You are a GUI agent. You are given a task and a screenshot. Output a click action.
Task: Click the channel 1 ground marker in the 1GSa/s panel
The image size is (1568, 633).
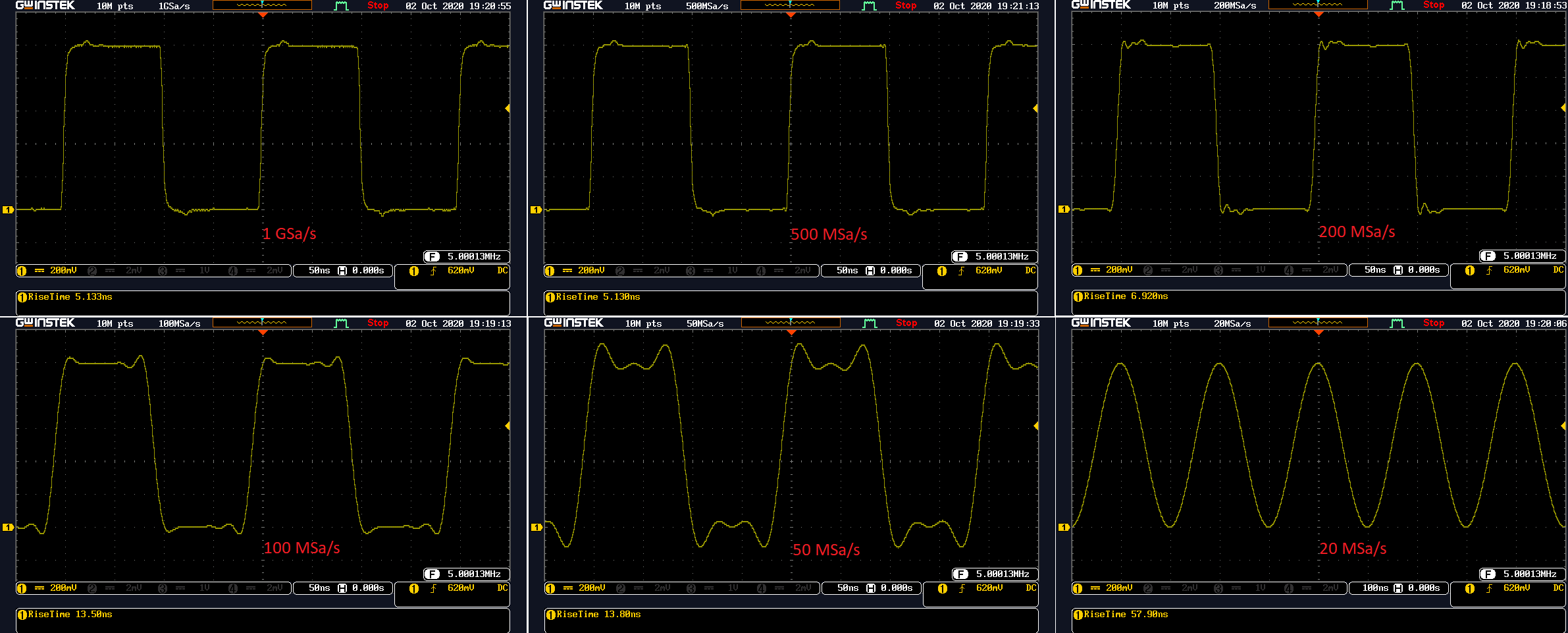point(8,209)
